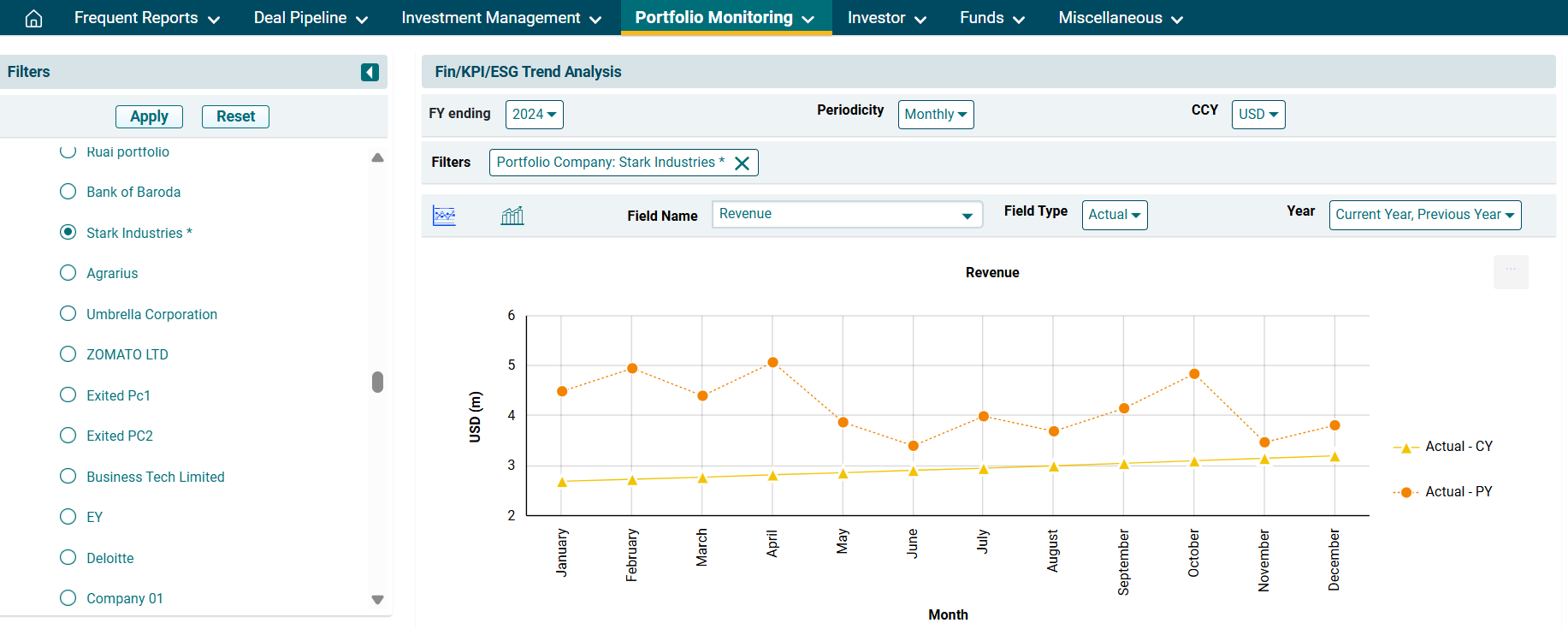Remove the Stark Industries filter tag
1568x629 pixels.
tap(742, 163)
